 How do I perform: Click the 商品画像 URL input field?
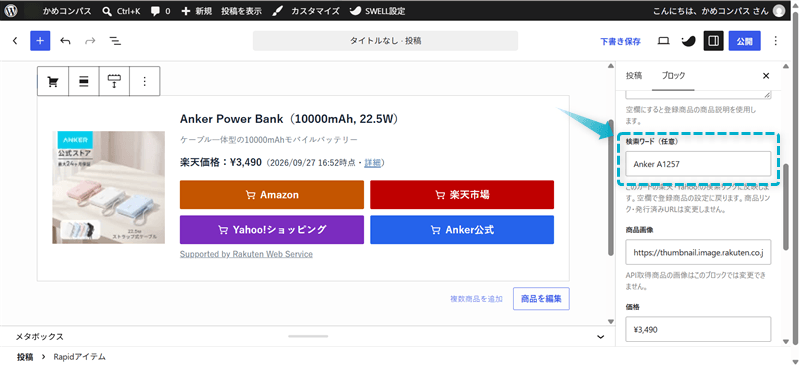pyautogui.click(x=698, y=252)
